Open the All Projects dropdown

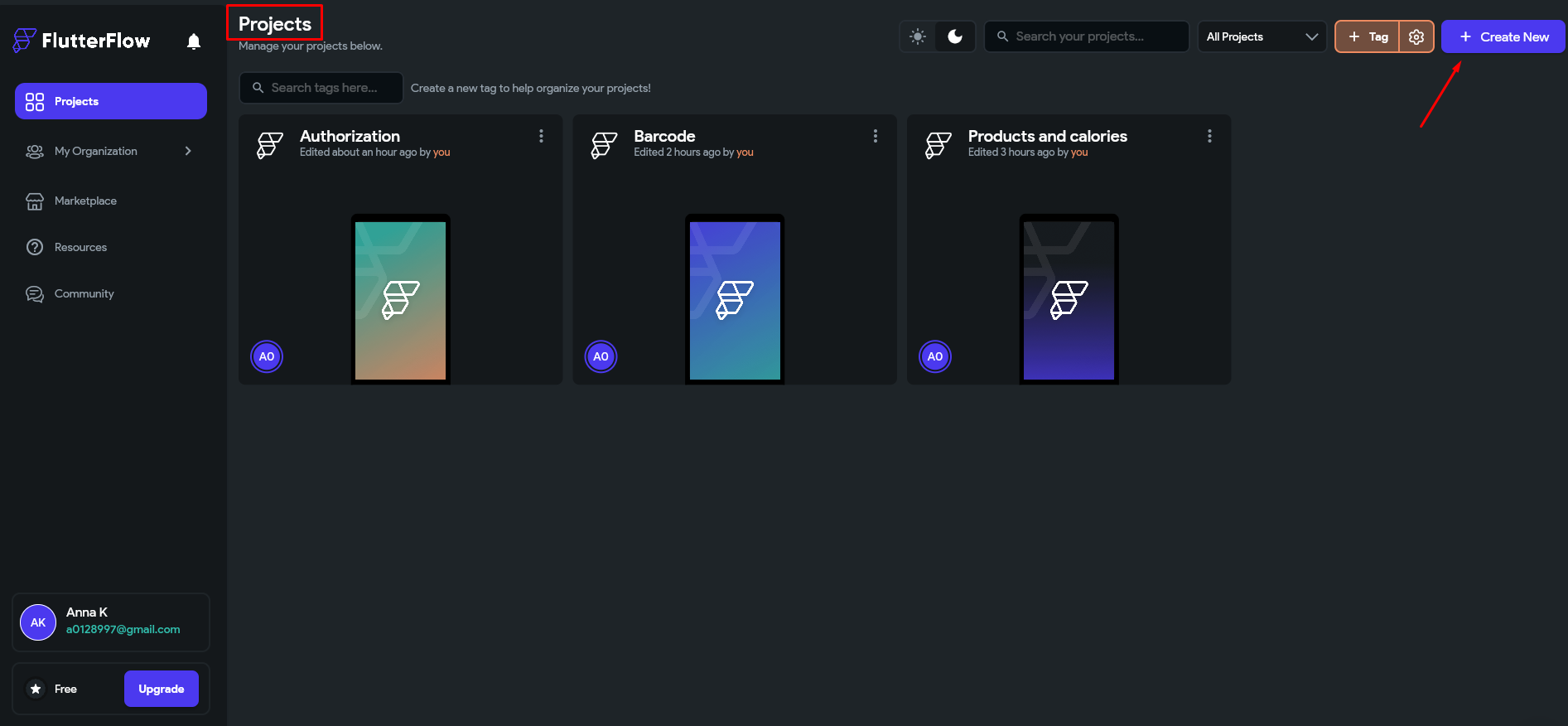(x=1262, y=36)
